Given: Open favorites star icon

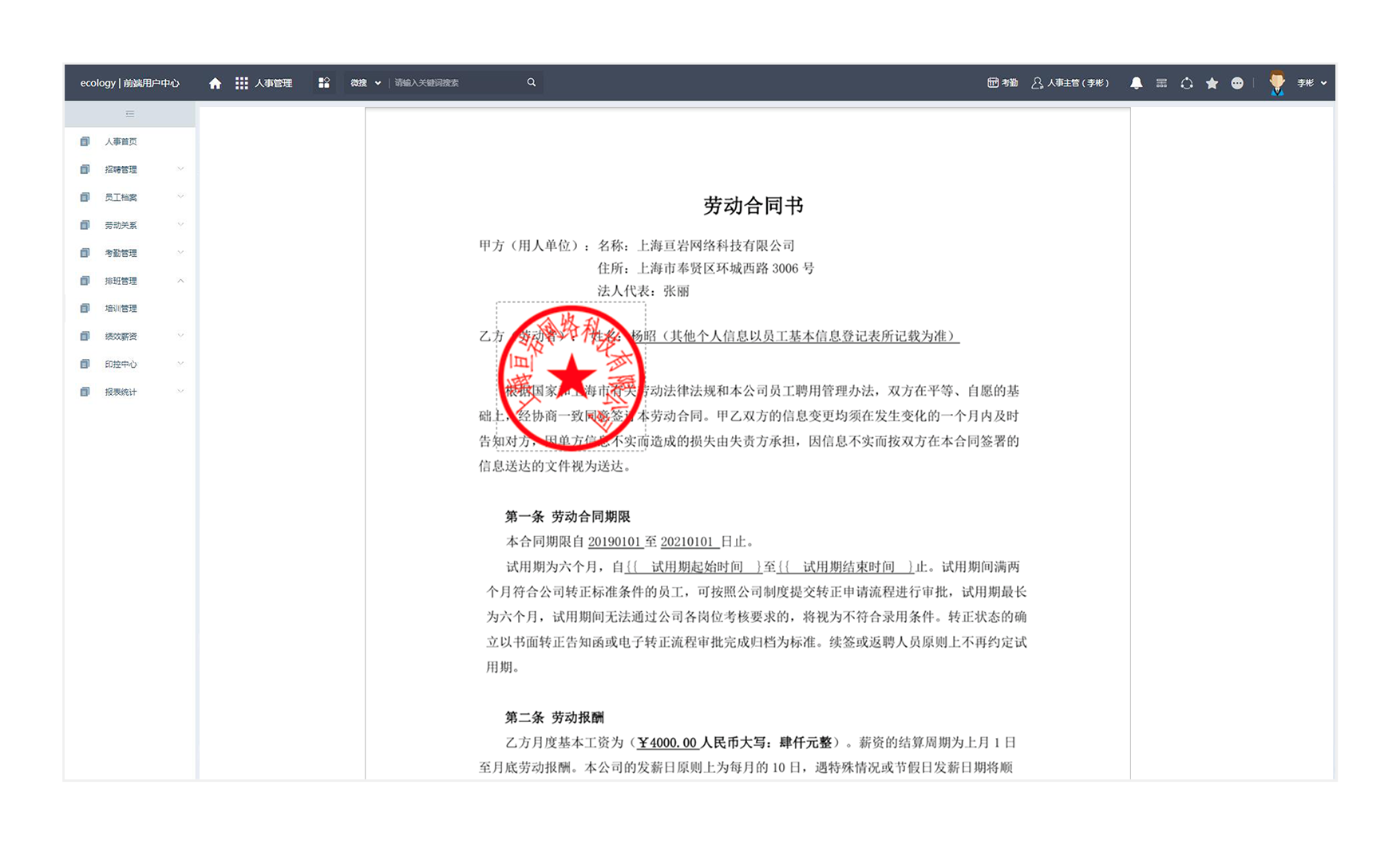Looking at the screenshot, I should pos(1212,83).
